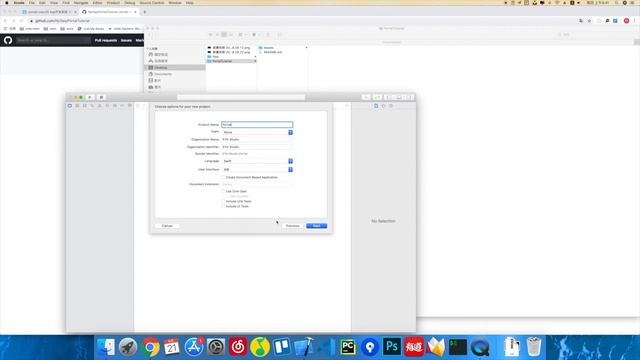
Task: Open System Preferences gear in Dock
Action: tap(216, 347)
